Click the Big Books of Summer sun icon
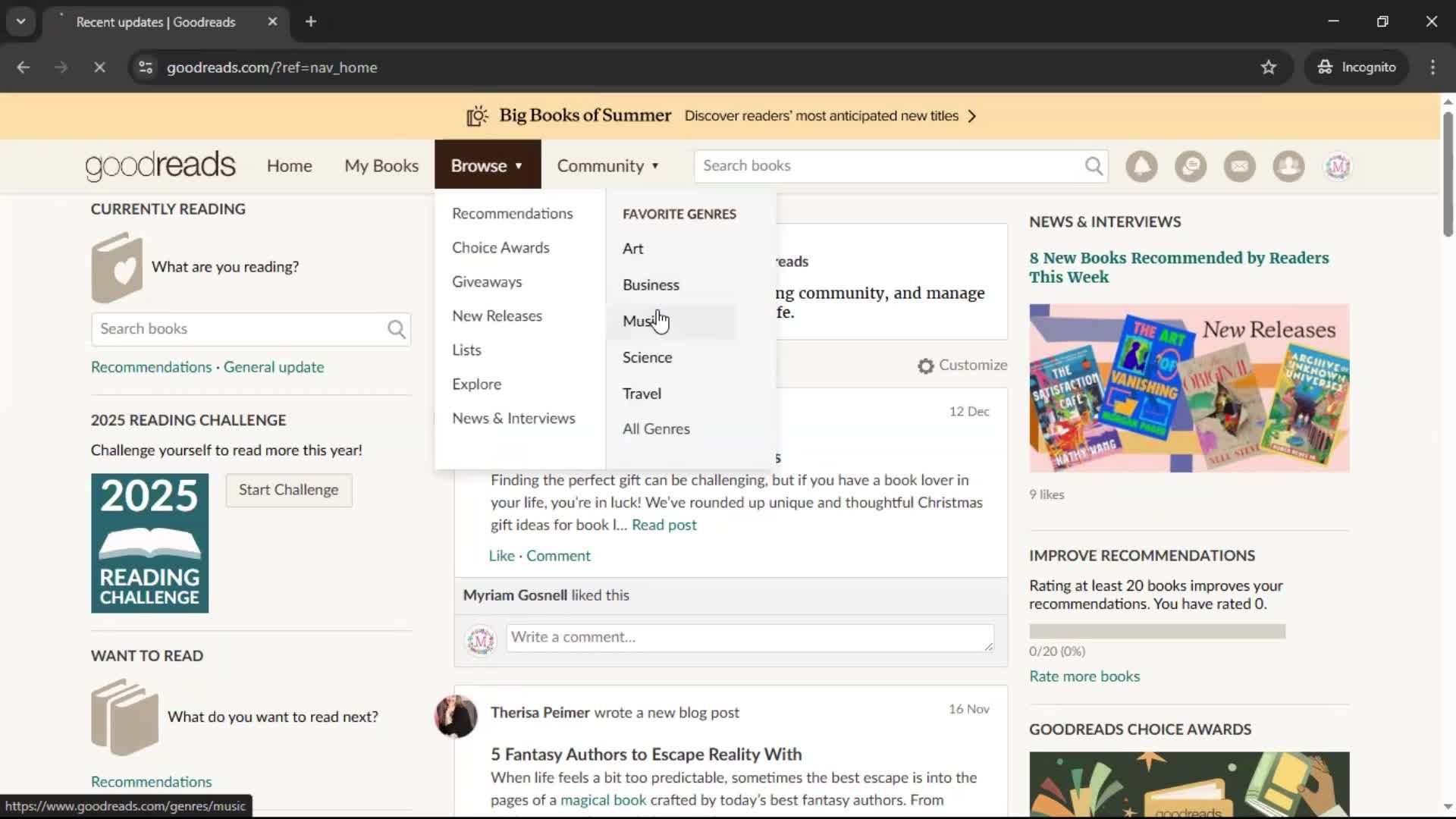This screenshot has height=819, width=1456. [x=477, y=116]
